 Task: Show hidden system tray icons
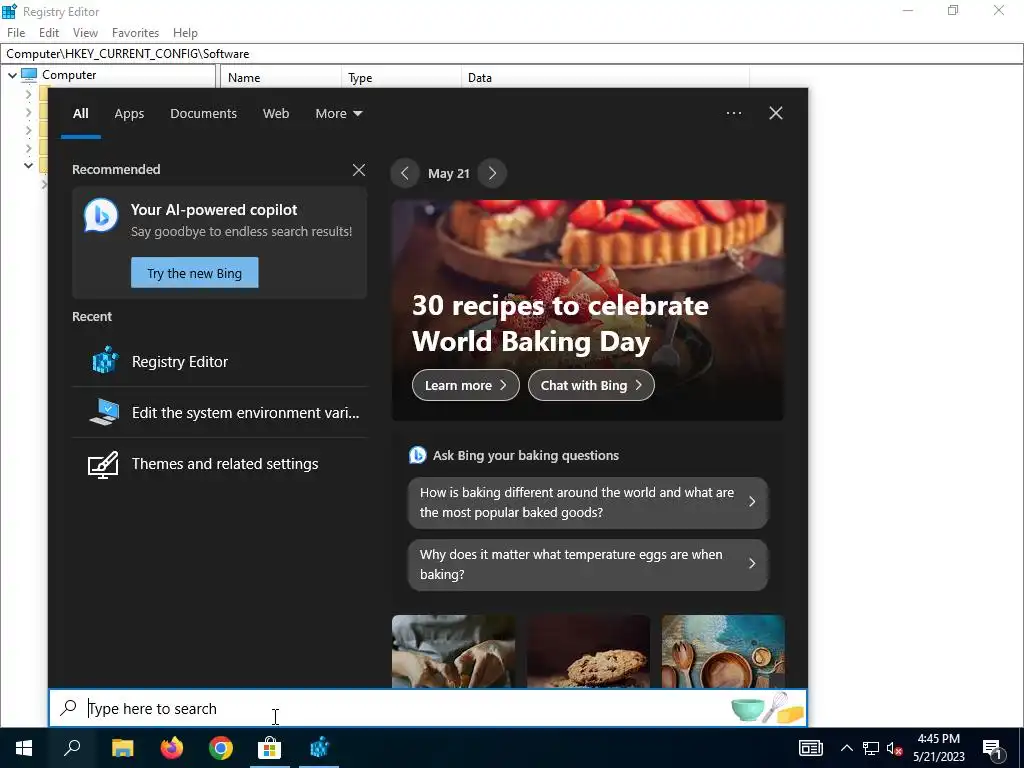tap(846, 748)
